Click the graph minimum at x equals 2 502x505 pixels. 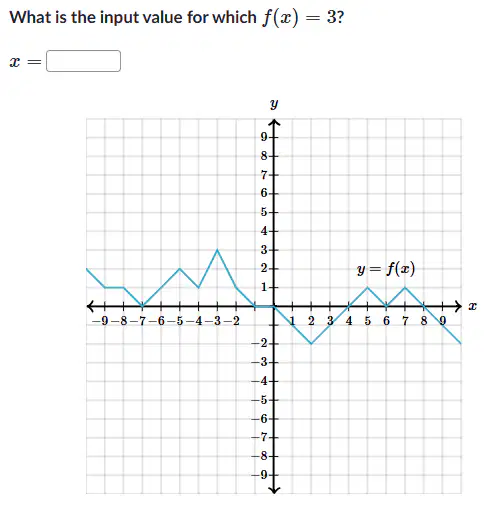(x=311, y=343)
